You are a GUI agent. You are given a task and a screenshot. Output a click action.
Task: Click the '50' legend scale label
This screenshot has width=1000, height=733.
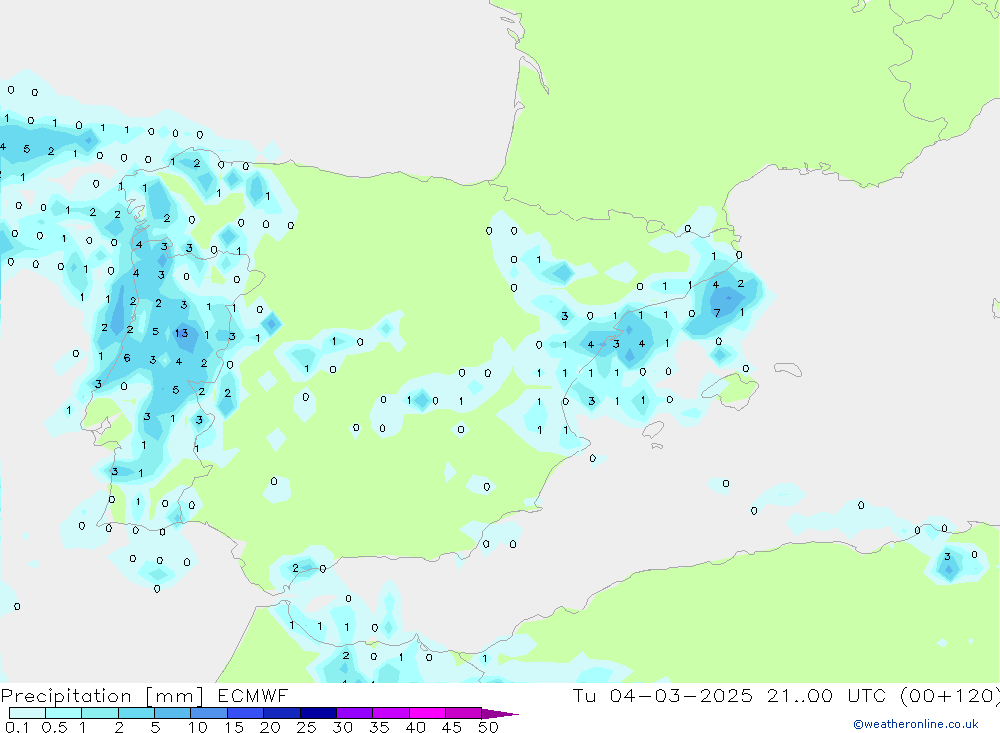(x=488, y=727)
